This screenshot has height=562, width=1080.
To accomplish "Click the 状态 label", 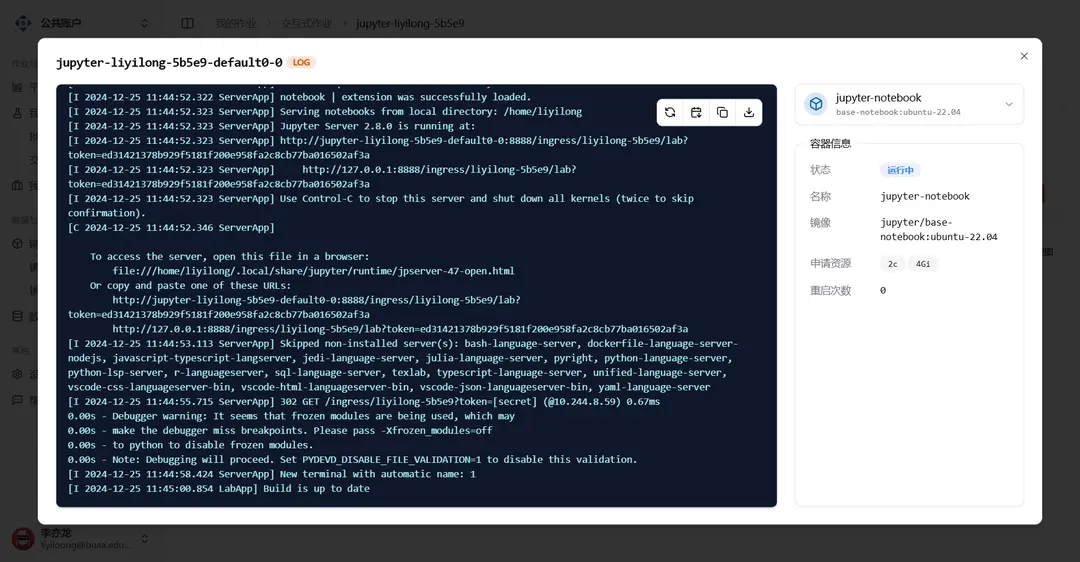I will [820, 170].
